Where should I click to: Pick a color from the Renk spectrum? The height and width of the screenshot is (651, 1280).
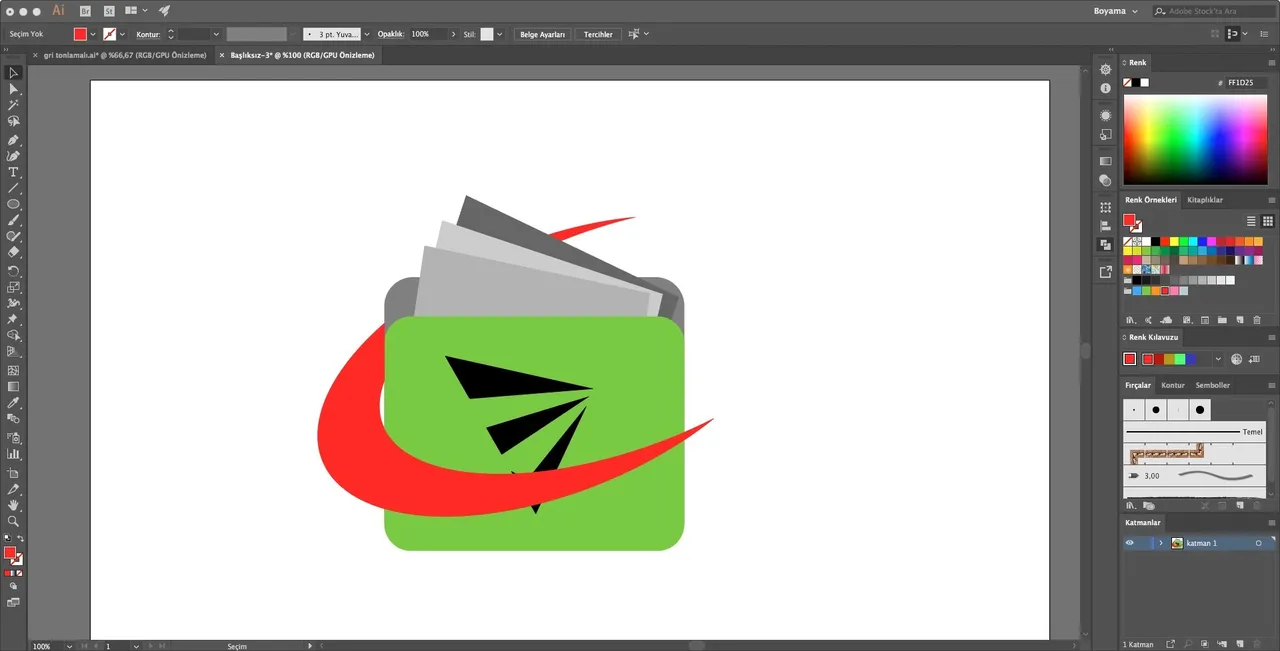(x=1196, y=138)
